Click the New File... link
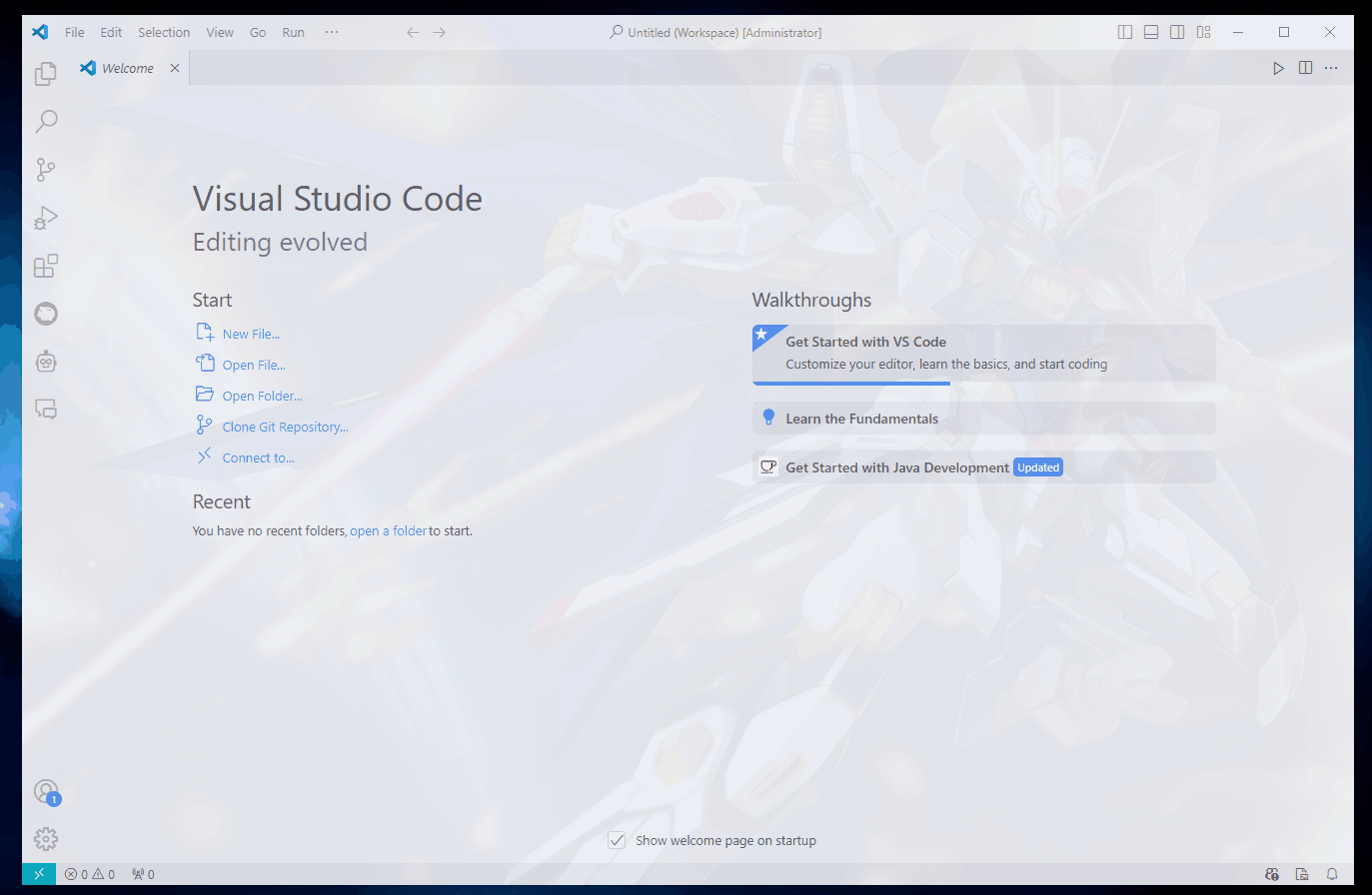The height and width of the screenshot is (895, 1372). click(x=251, y=335)
